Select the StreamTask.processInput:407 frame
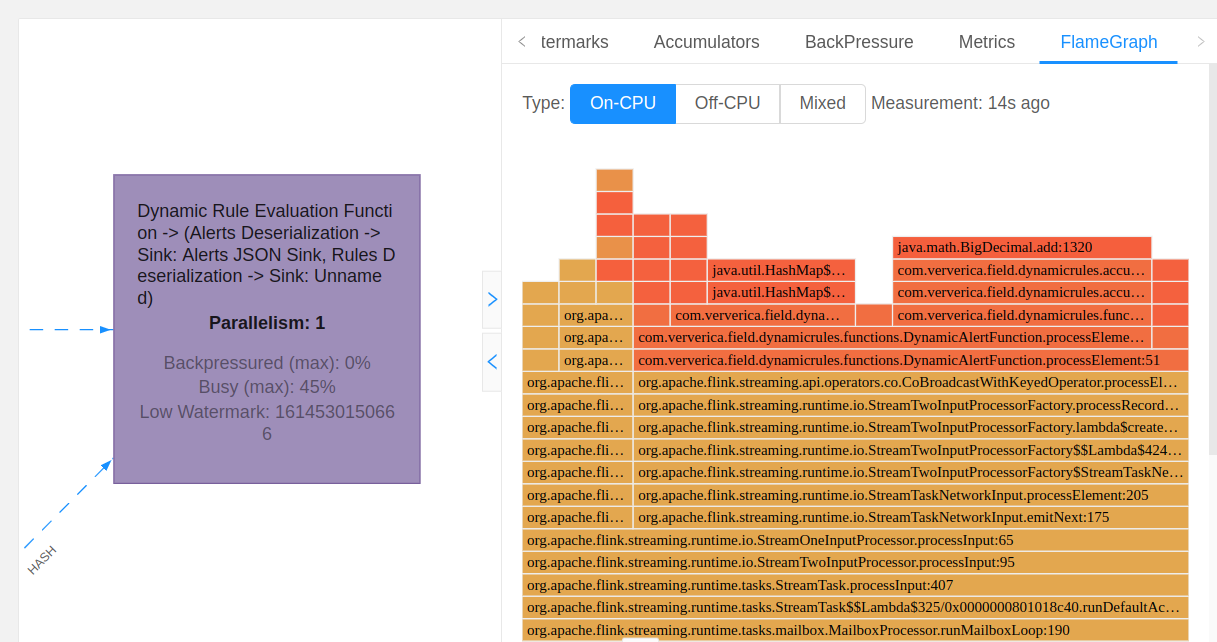The height and width of the screenshot is (642, 1217). point(855,585)
